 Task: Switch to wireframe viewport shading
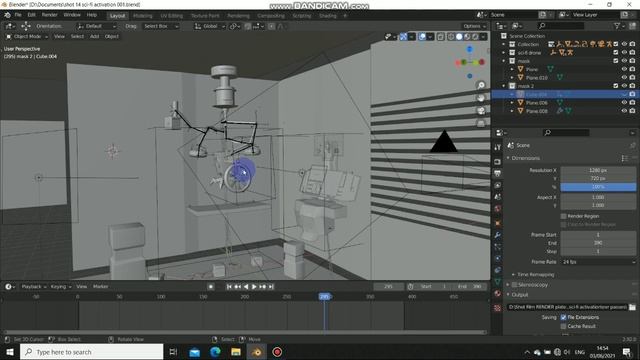coord(451,37)
